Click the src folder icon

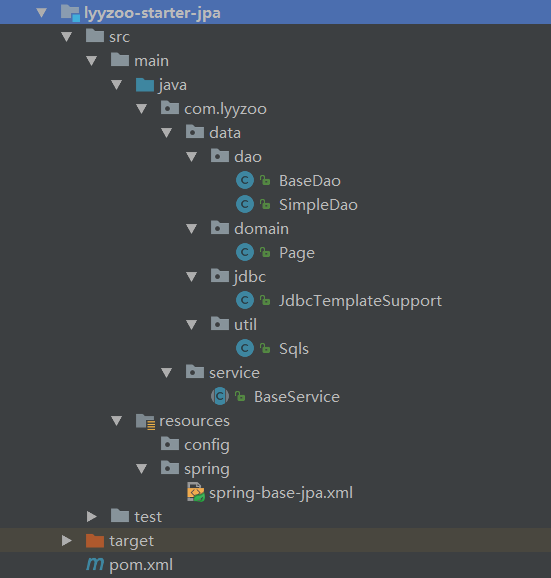point(95,36)
